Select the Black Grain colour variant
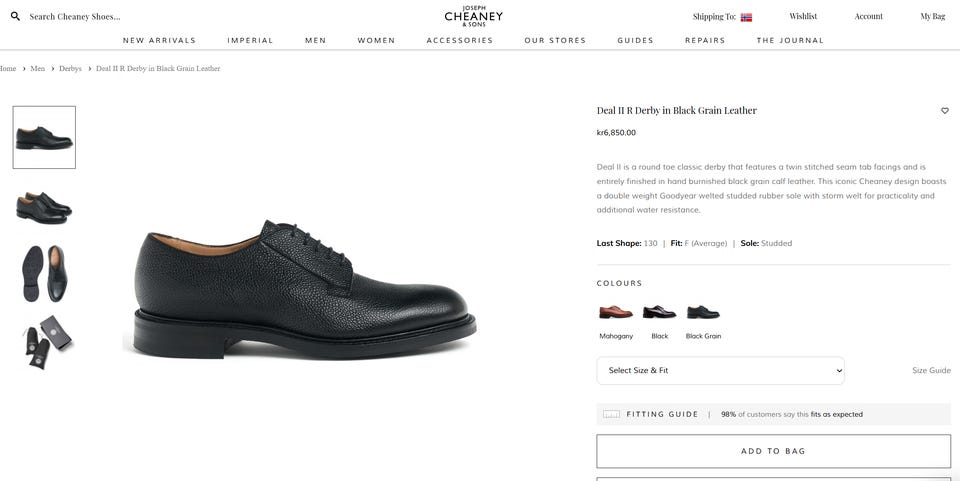Screen dimensions: 960x481 703,312
